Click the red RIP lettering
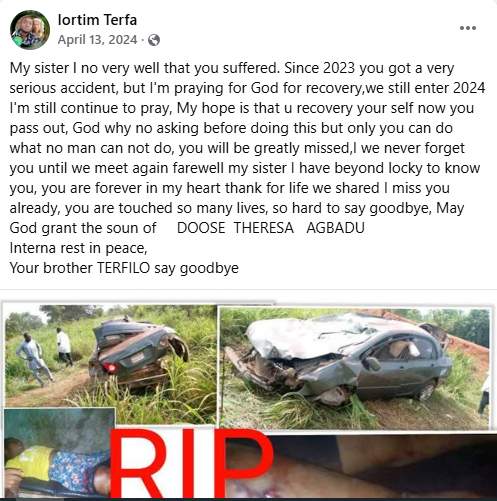The image size is (497, 501). click(x=192, y=465)
